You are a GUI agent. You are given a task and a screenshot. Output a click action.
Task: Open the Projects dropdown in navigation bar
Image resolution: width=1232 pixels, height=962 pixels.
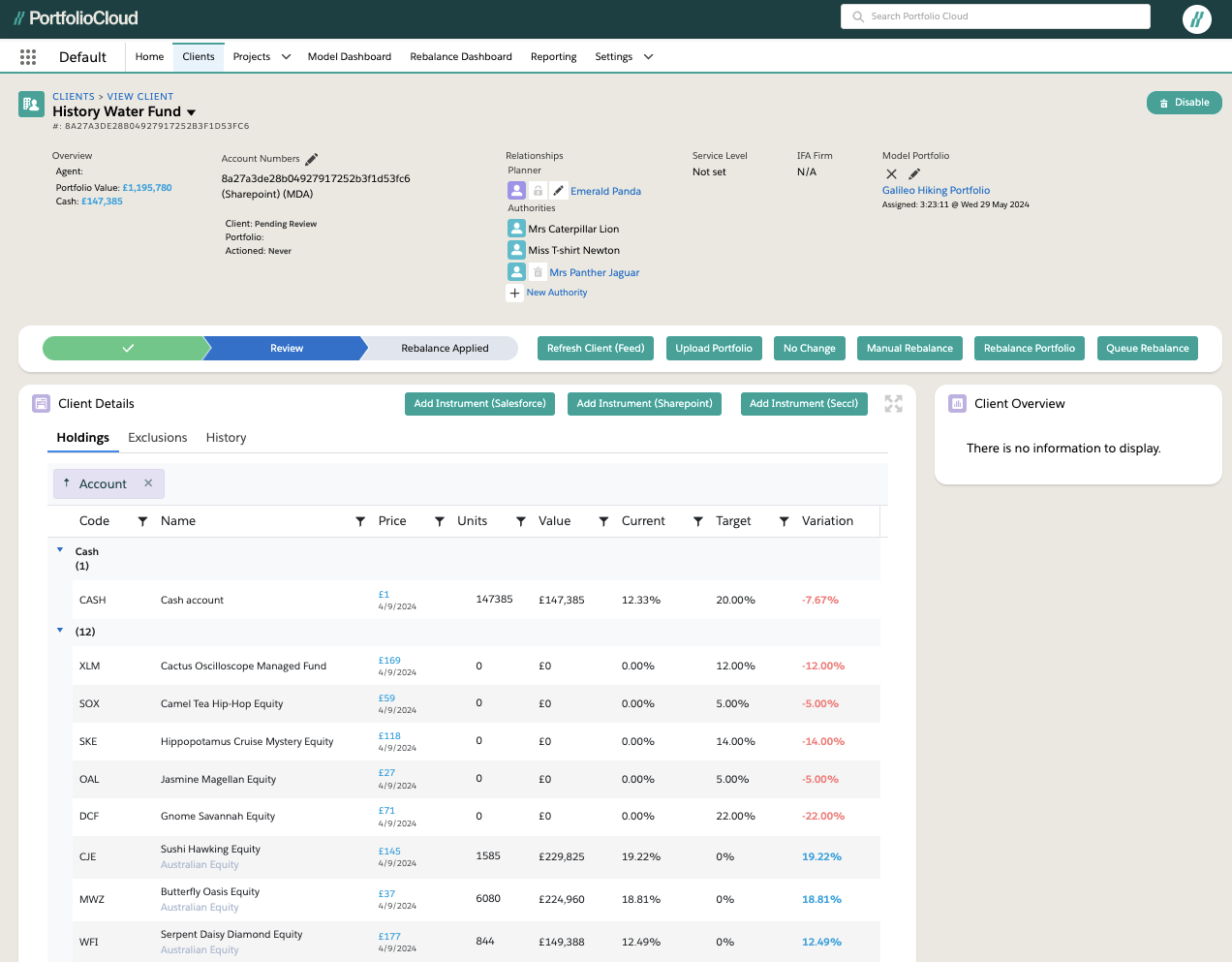pos(286,57)
